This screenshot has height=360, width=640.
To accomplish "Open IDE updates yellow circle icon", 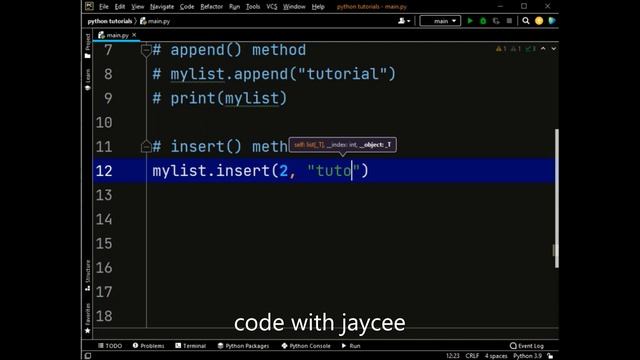I will click(539, 21).
